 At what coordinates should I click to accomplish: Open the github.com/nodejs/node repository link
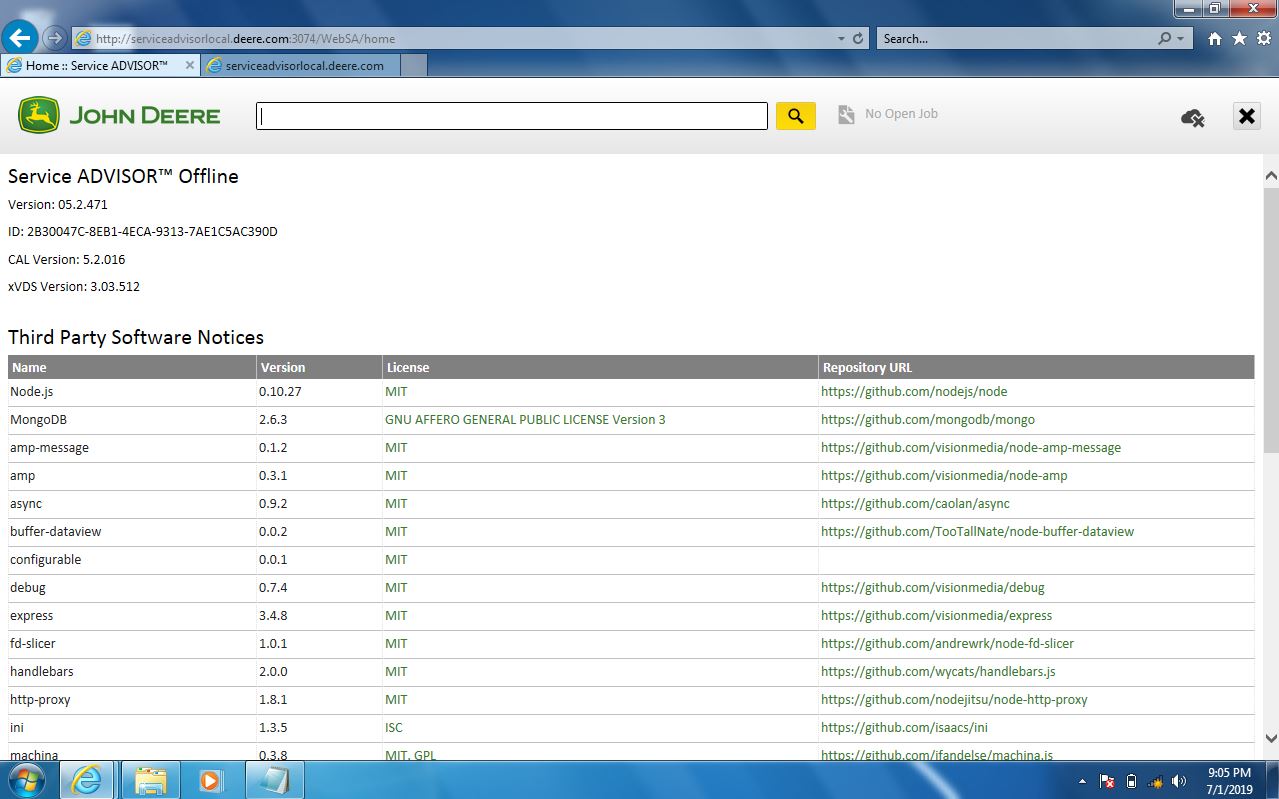tap(914, 392)
